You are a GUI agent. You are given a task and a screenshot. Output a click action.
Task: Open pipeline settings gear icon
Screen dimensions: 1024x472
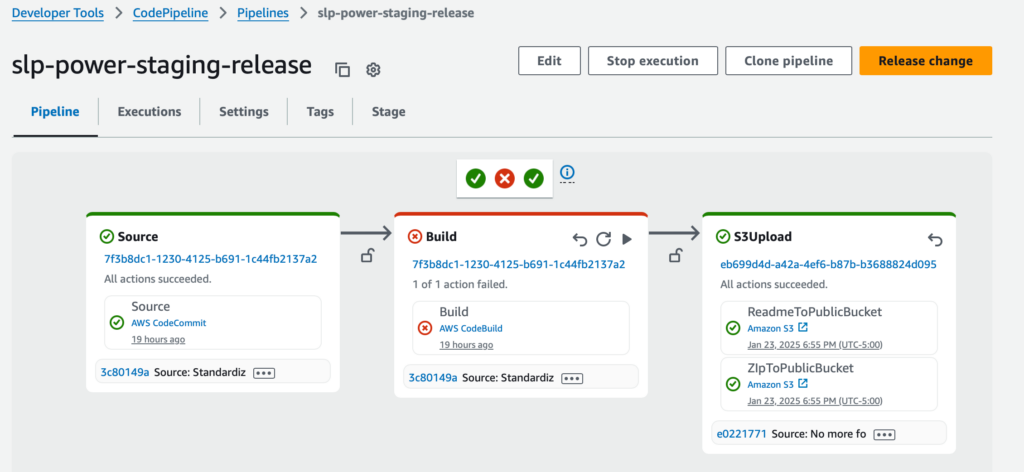tap(373, 70)
